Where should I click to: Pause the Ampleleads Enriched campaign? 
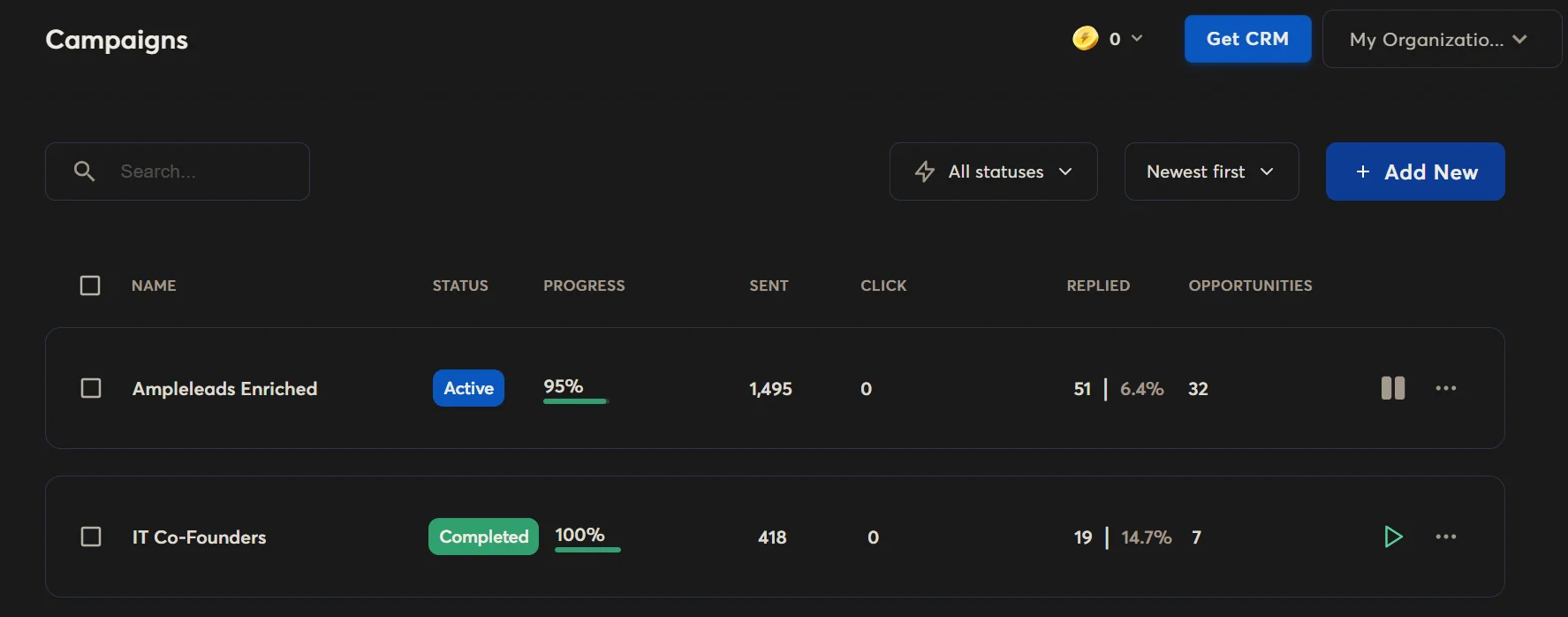point(1392,388)
